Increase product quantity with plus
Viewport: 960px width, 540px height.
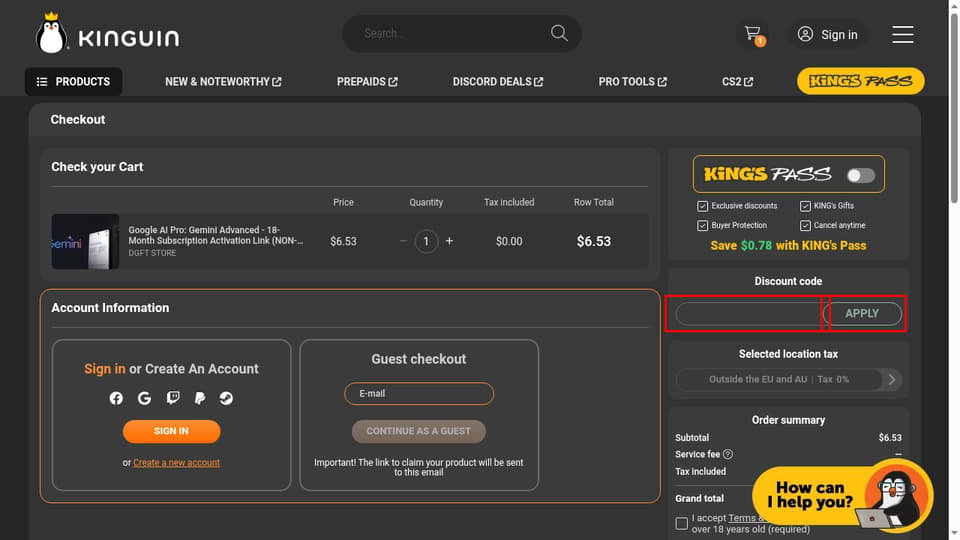pos(449,241)
